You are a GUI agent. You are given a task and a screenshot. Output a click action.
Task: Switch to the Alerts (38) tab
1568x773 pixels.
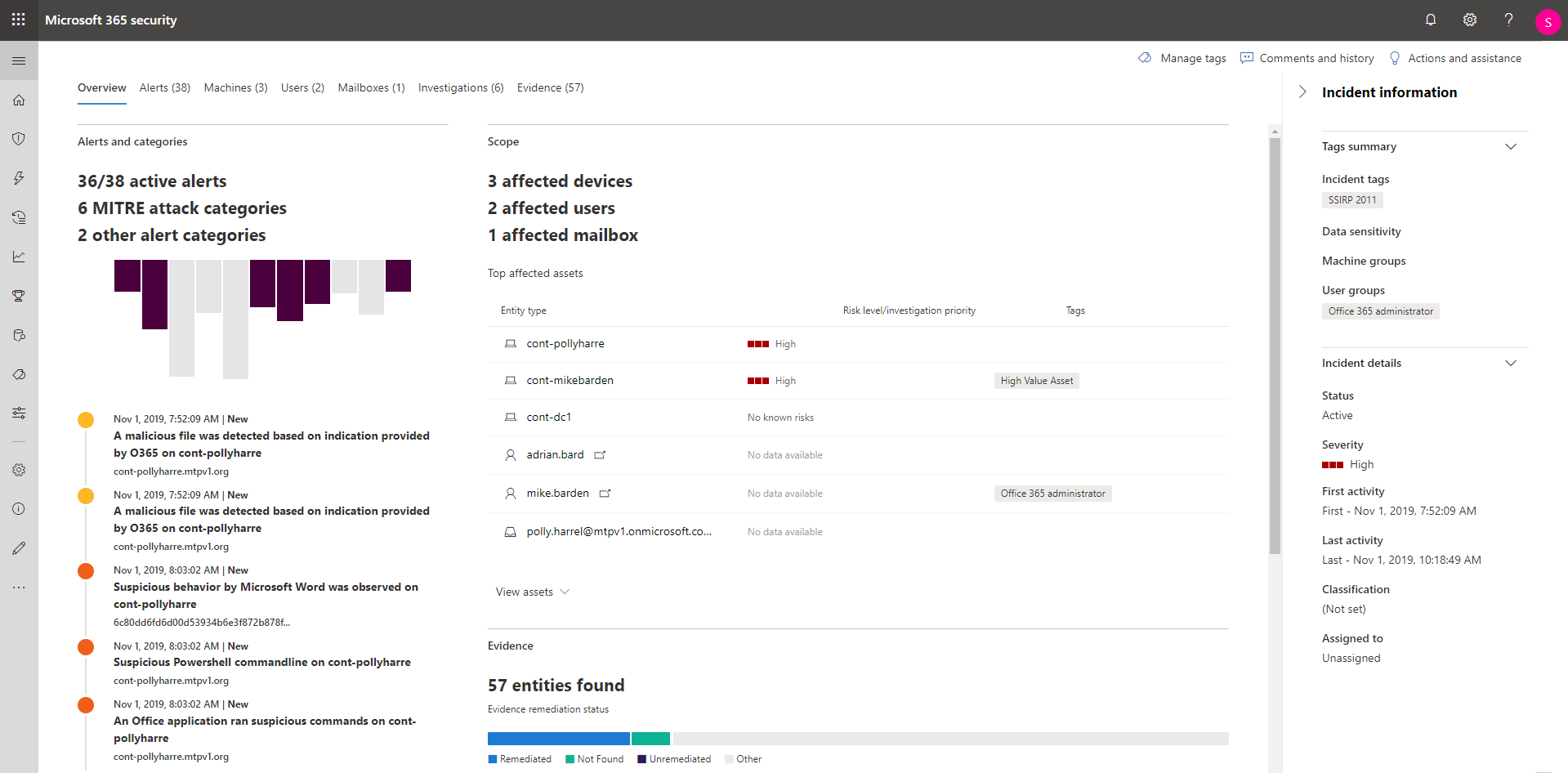pyautogui.click(x=164, y=87)
